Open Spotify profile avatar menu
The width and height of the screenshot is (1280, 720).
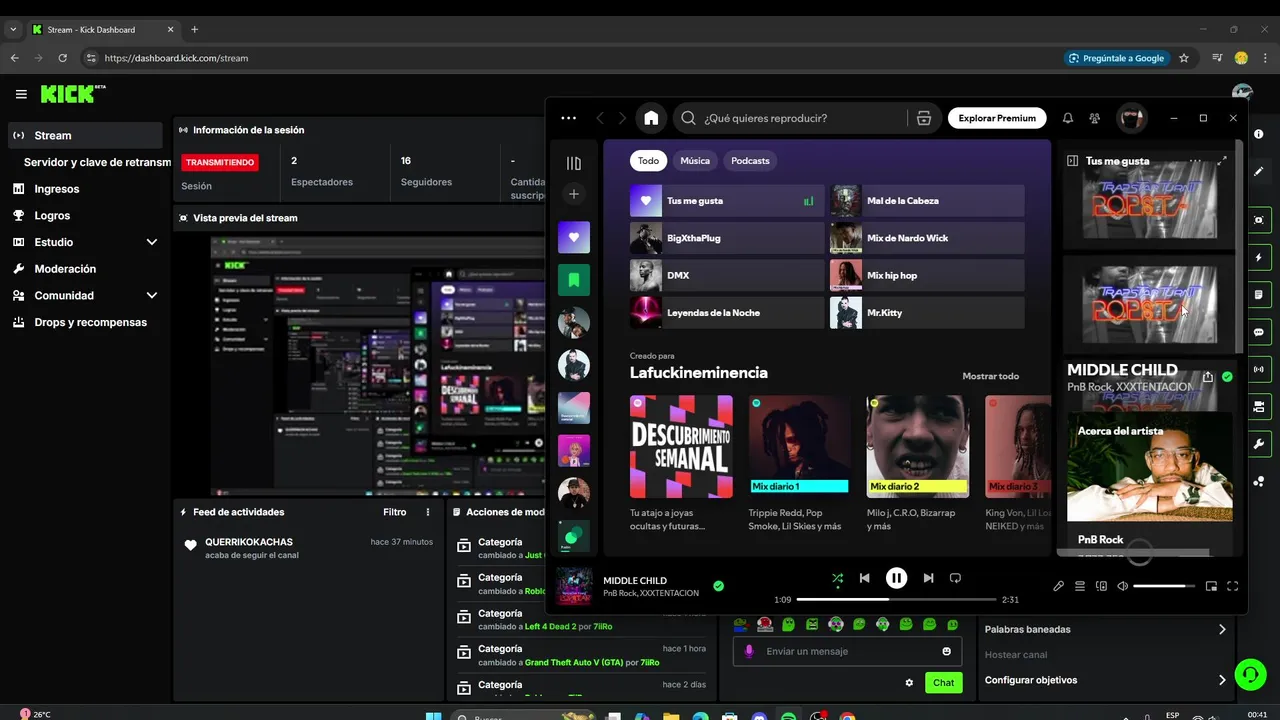[x=1131, y=118]
